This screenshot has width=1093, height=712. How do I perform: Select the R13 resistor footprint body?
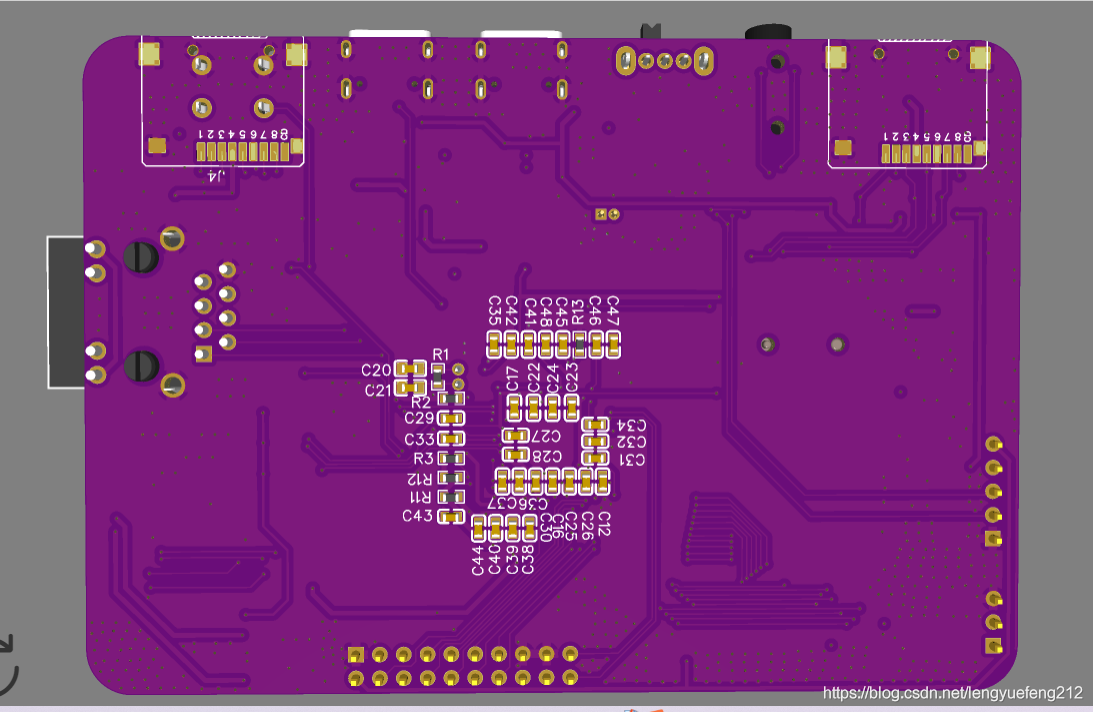point(579,344)
